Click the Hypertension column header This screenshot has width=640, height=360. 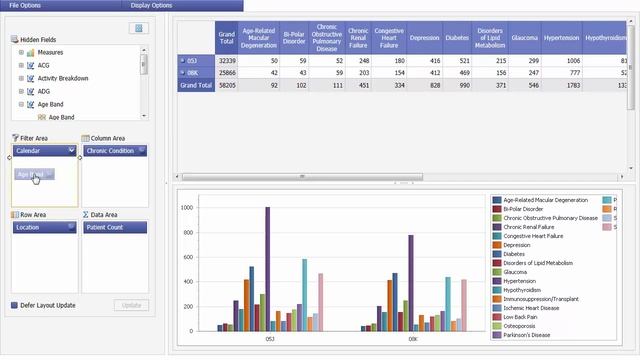tap(562, 38)
